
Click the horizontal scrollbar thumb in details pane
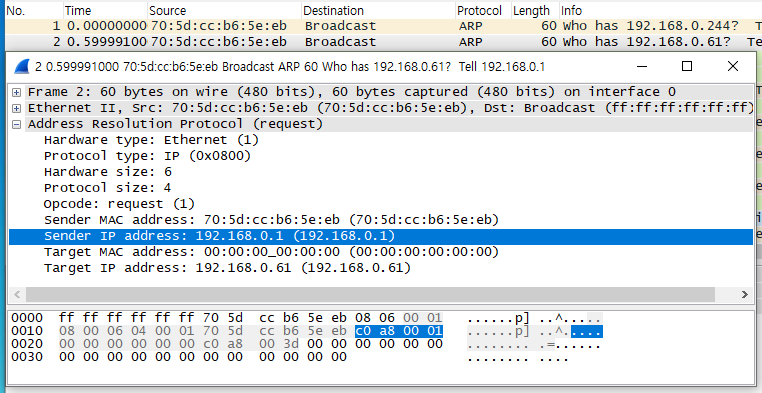click(370, 294)
